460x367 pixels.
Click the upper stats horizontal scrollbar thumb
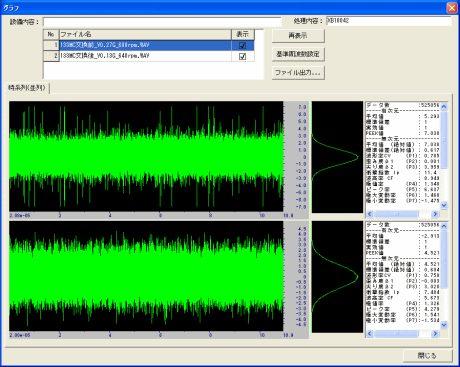coord(396,214)
